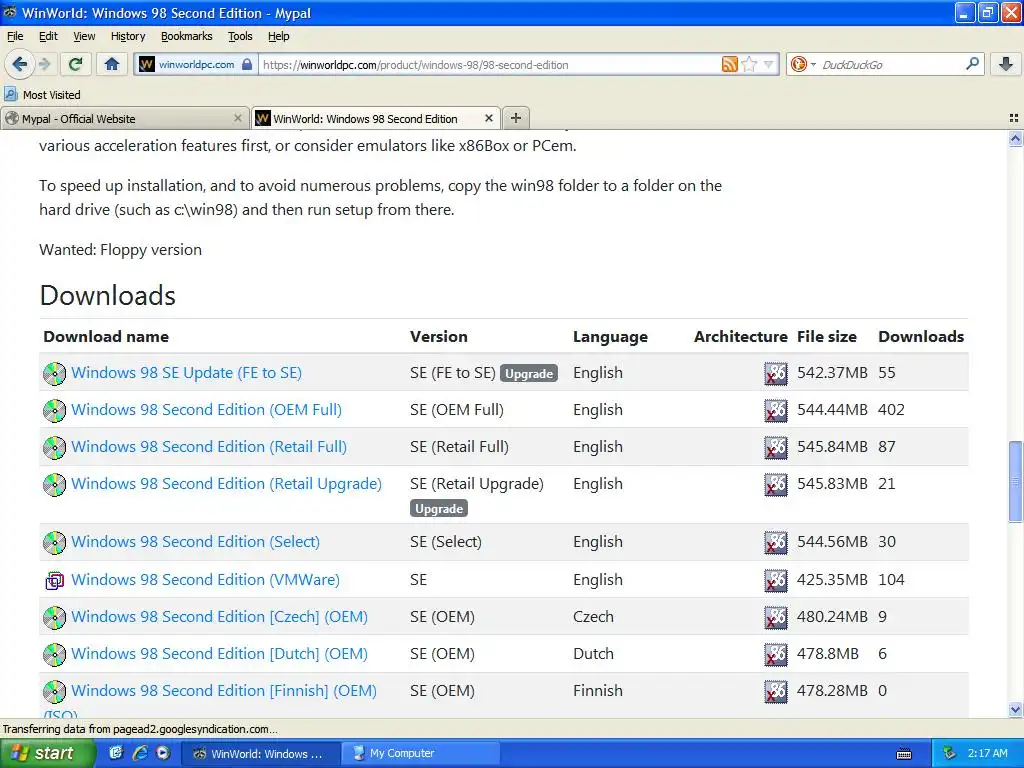Image resolution: width=1024 pixels, height=768 pixels.
Task: Open Windows 98 Second Edition (Retail Upgrade) link
Action: coord(227,484)
